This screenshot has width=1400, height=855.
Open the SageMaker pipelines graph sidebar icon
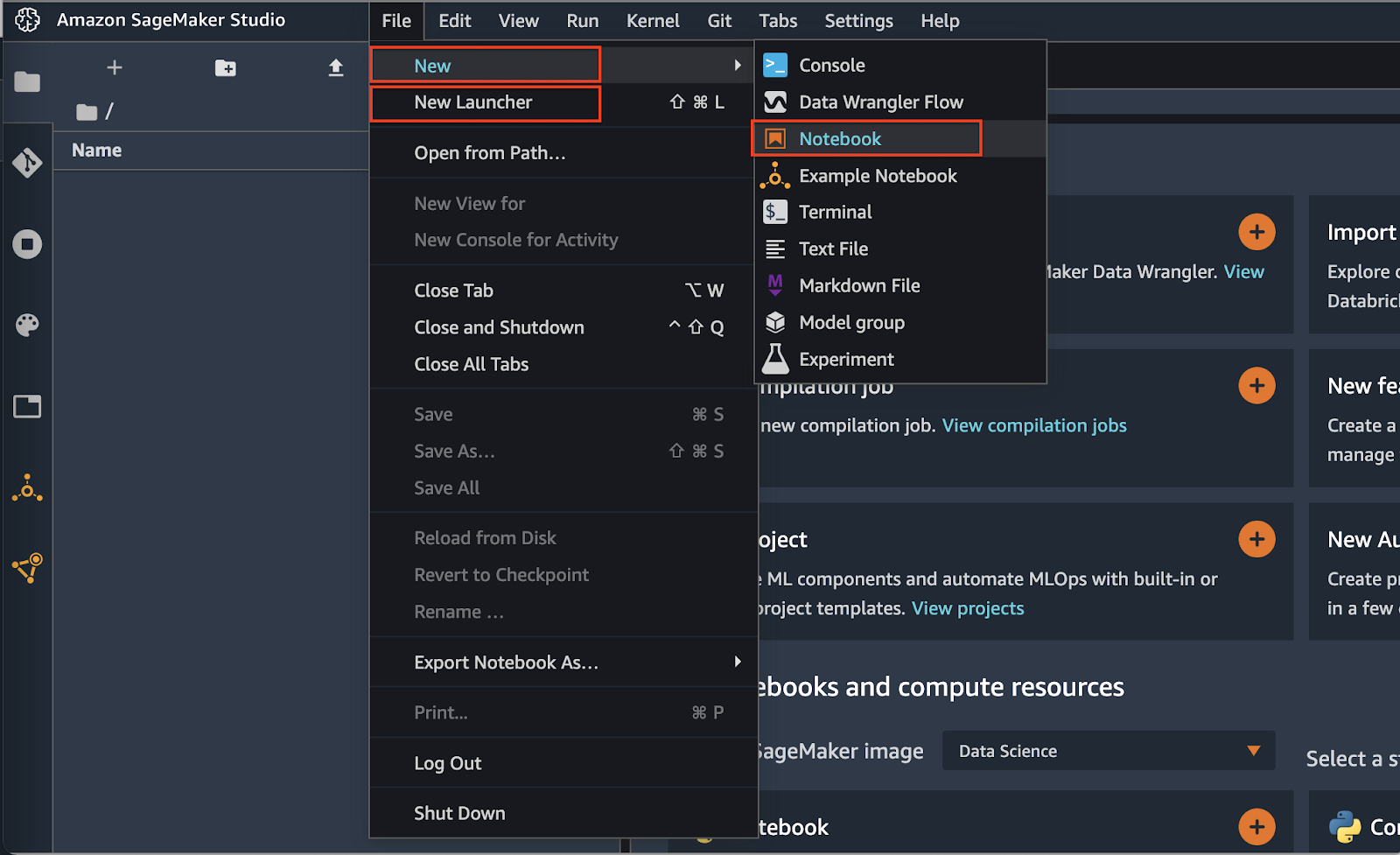(x=27, y=568)
